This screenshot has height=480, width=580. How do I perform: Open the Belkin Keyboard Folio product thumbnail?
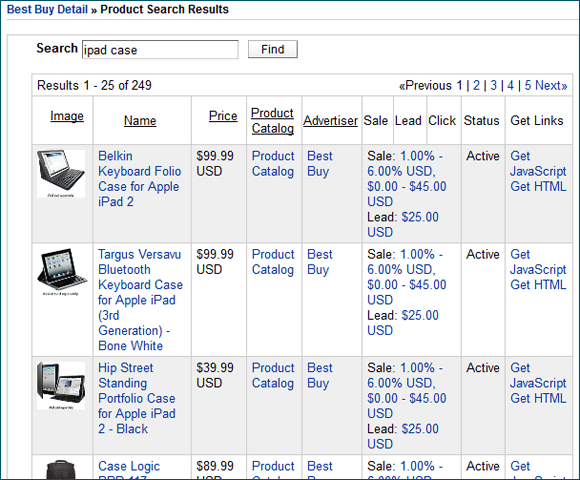coord(61,173)
